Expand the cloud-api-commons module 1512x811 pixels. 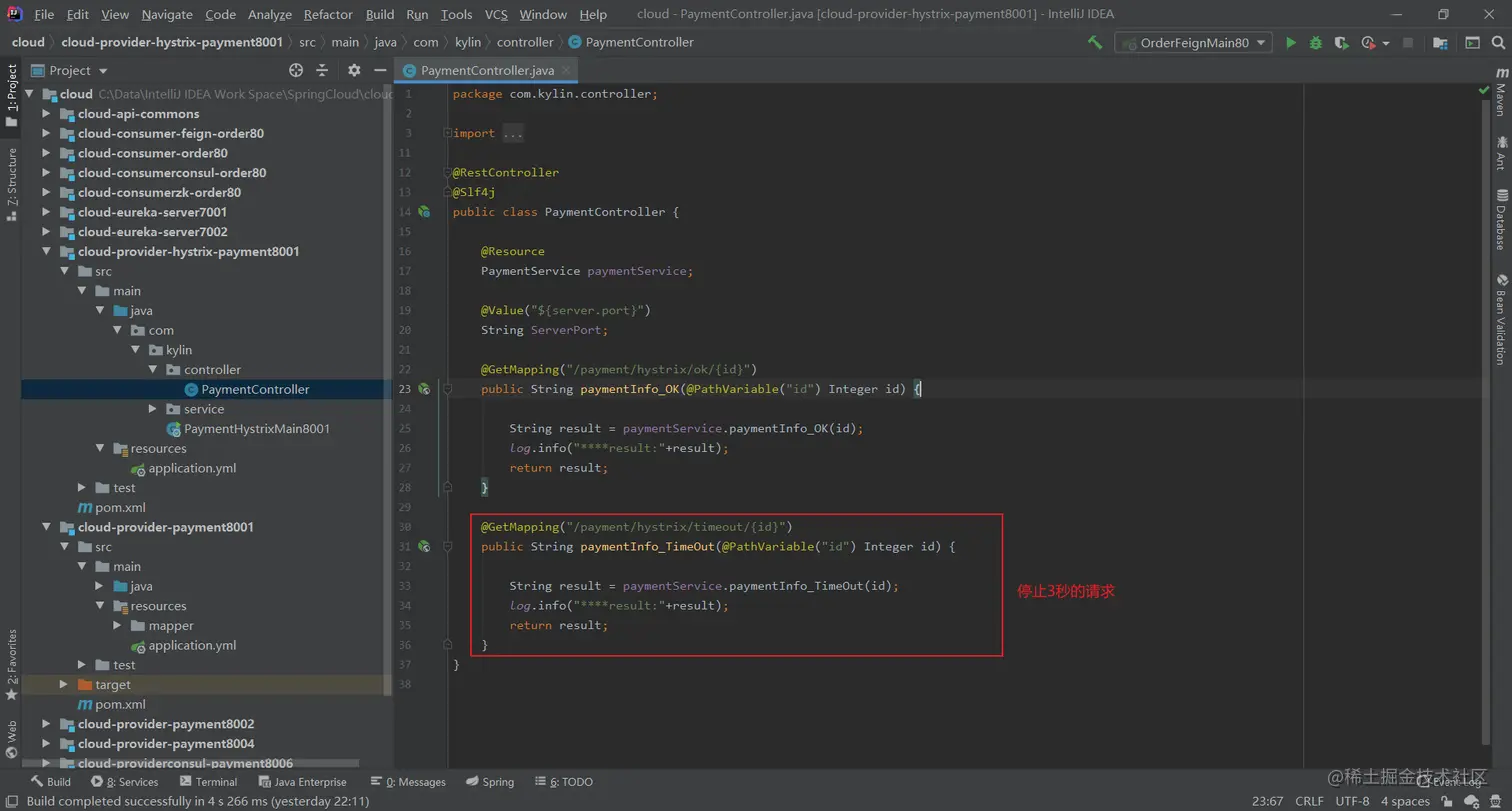tap(46, 114)
